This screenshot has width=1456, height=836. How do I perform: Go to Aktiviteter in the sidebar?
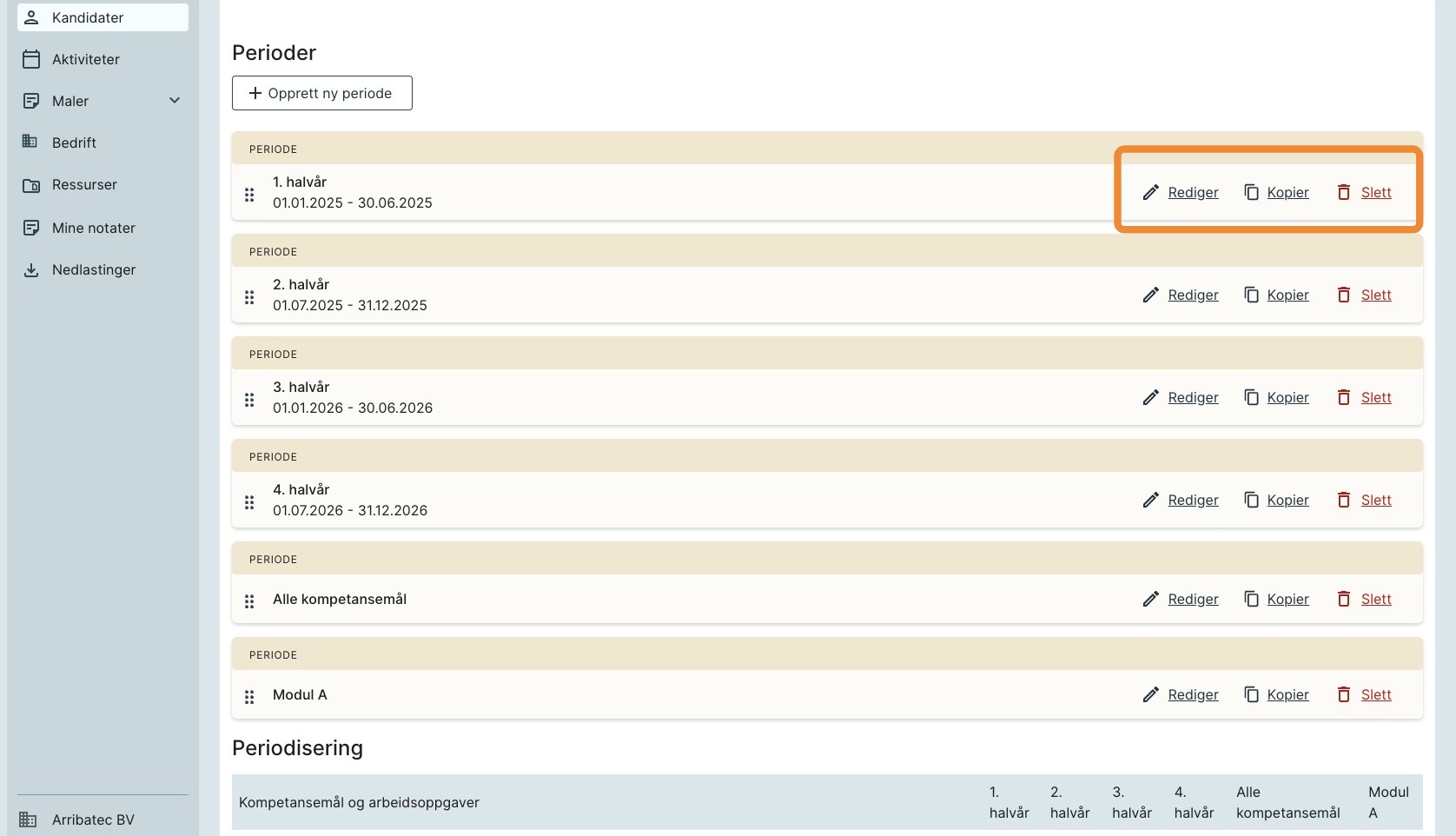click(x=85, y=59)
